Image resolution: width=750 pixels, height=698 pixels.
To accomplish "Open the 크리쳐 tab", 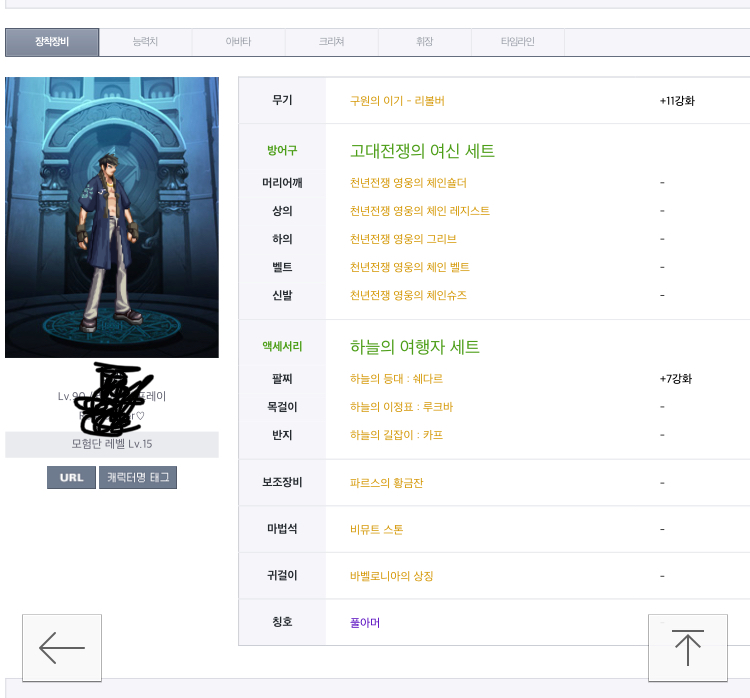I will point(331,42).
